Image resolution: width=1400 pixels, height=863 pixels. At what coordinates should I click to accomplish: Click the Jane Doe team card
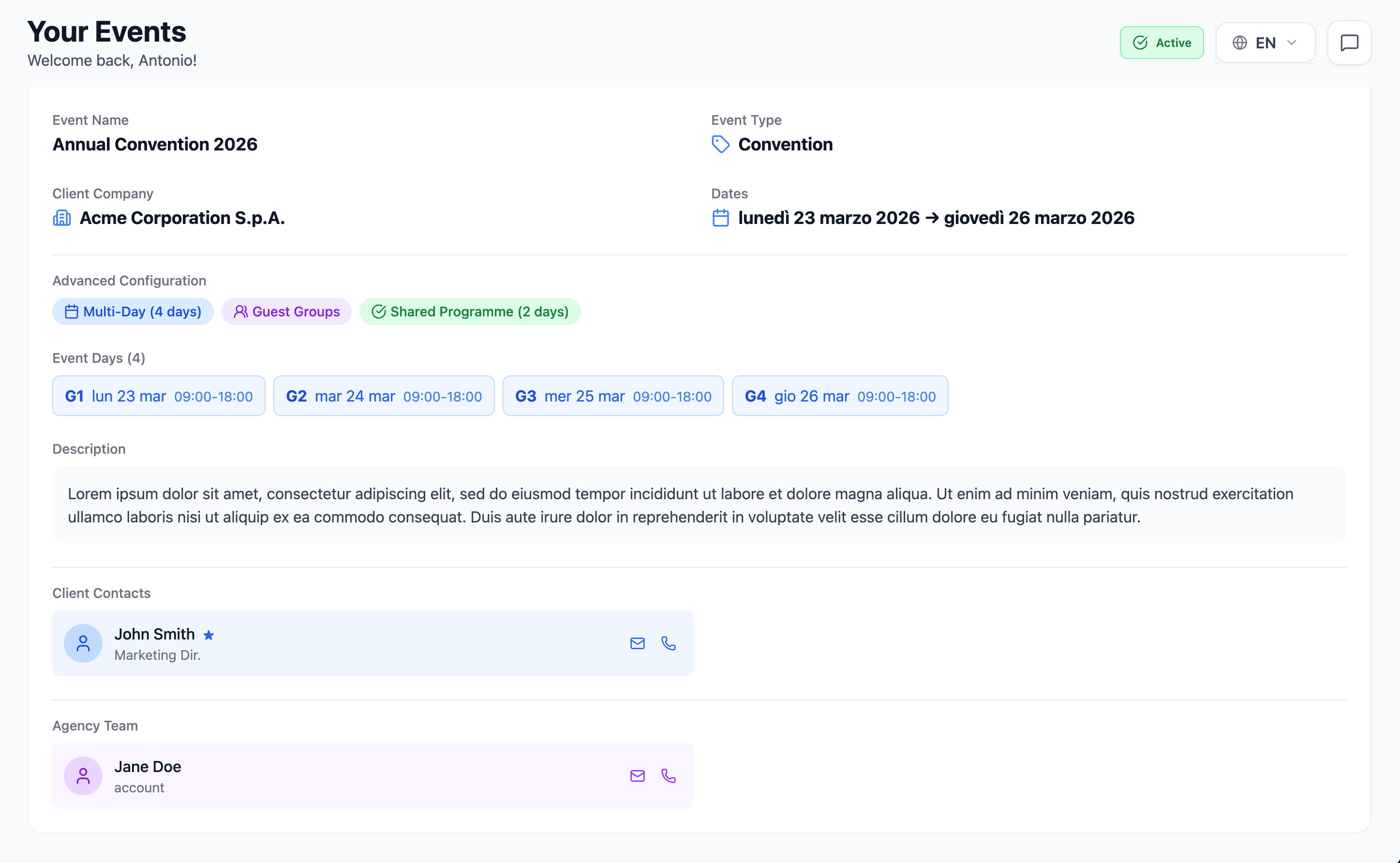[372, 775]
